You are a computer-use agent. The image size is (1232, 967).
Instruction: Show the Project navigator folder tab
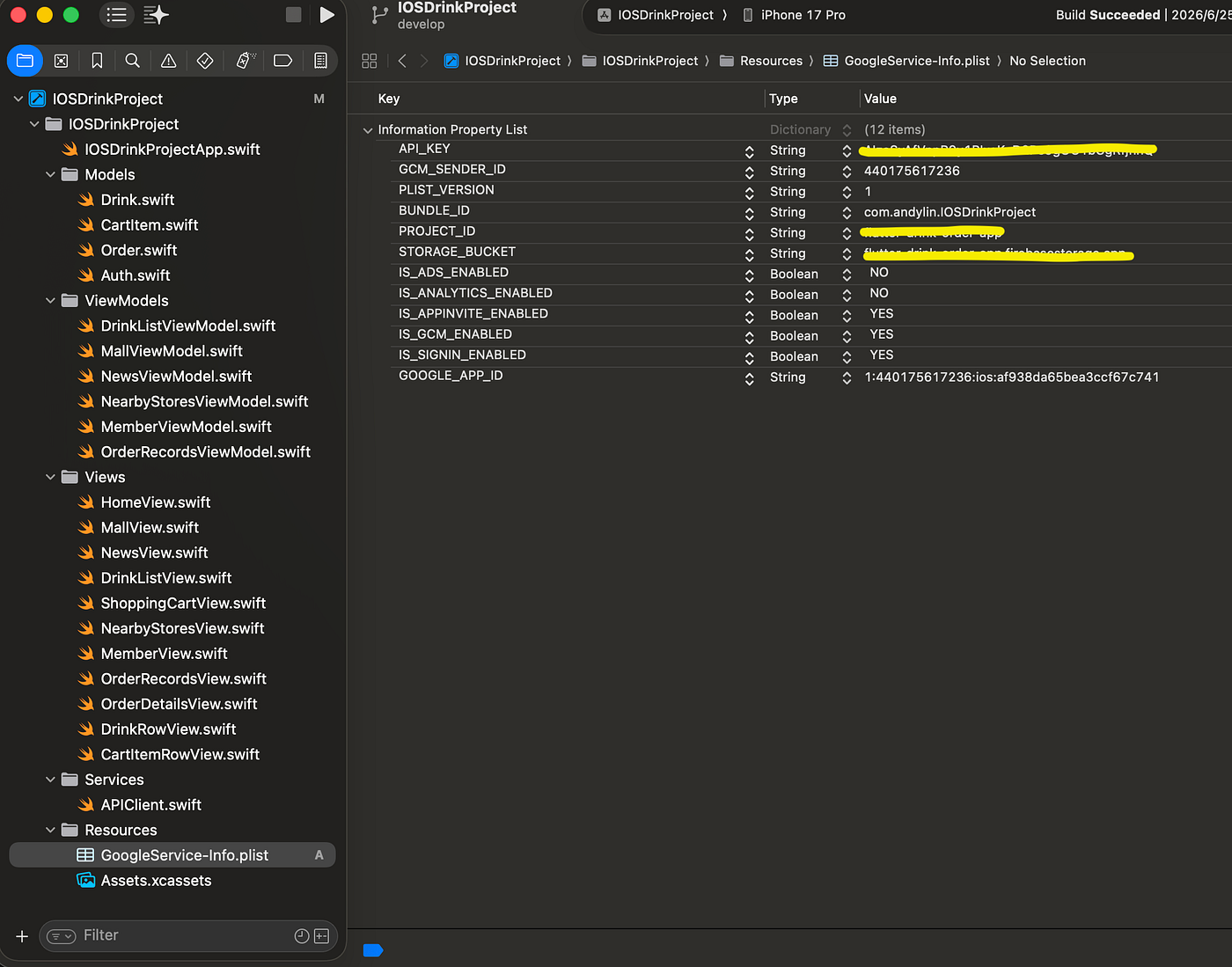pyautogui.click(x=25, y=61)
